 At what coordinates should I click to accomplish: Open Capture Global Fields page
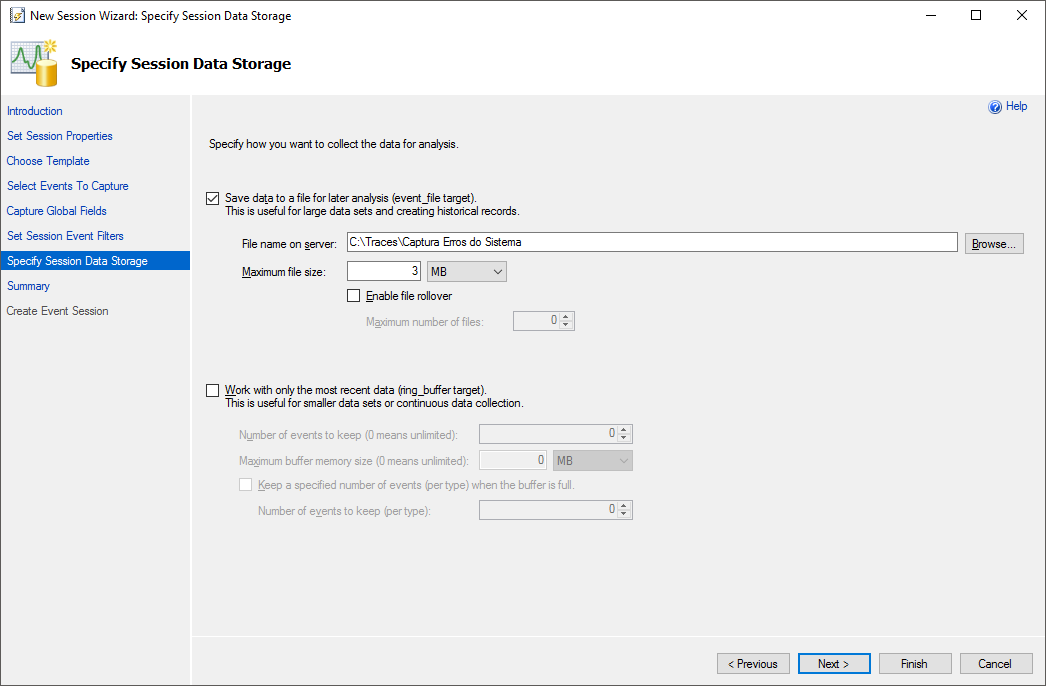pyautogui.click(x=57, y=211)
